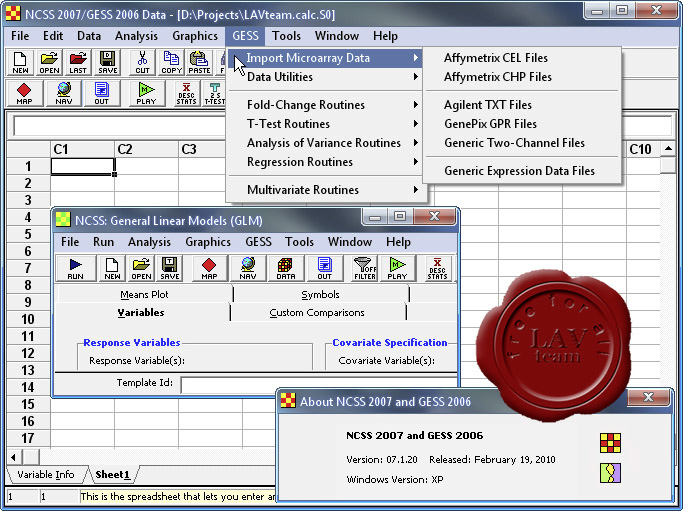Expand the Data Utilities submenu
The width and height of the screenshot is (683, 511).
tap(325, 77)
